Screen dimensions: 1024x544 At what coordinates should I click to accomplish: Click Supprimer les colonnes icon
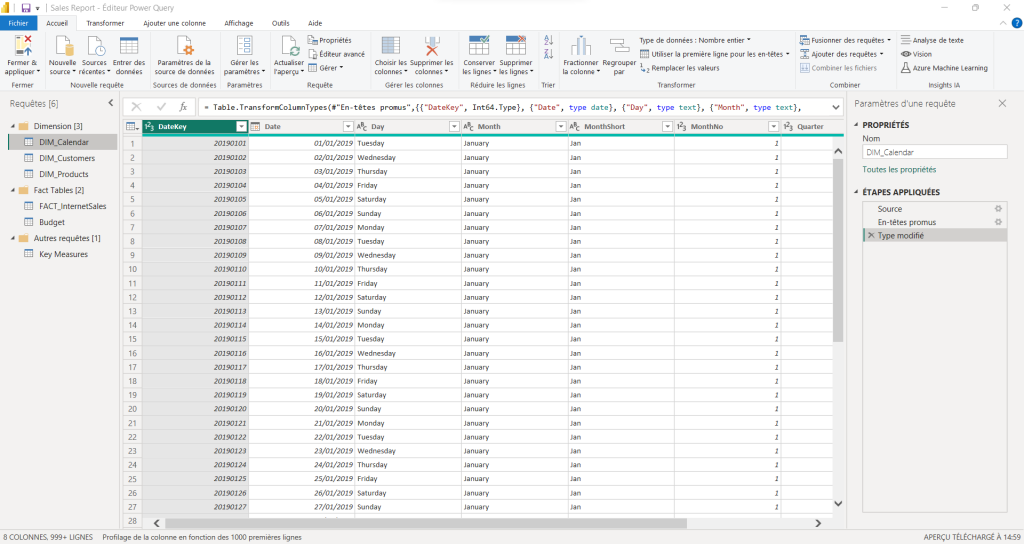432,46
